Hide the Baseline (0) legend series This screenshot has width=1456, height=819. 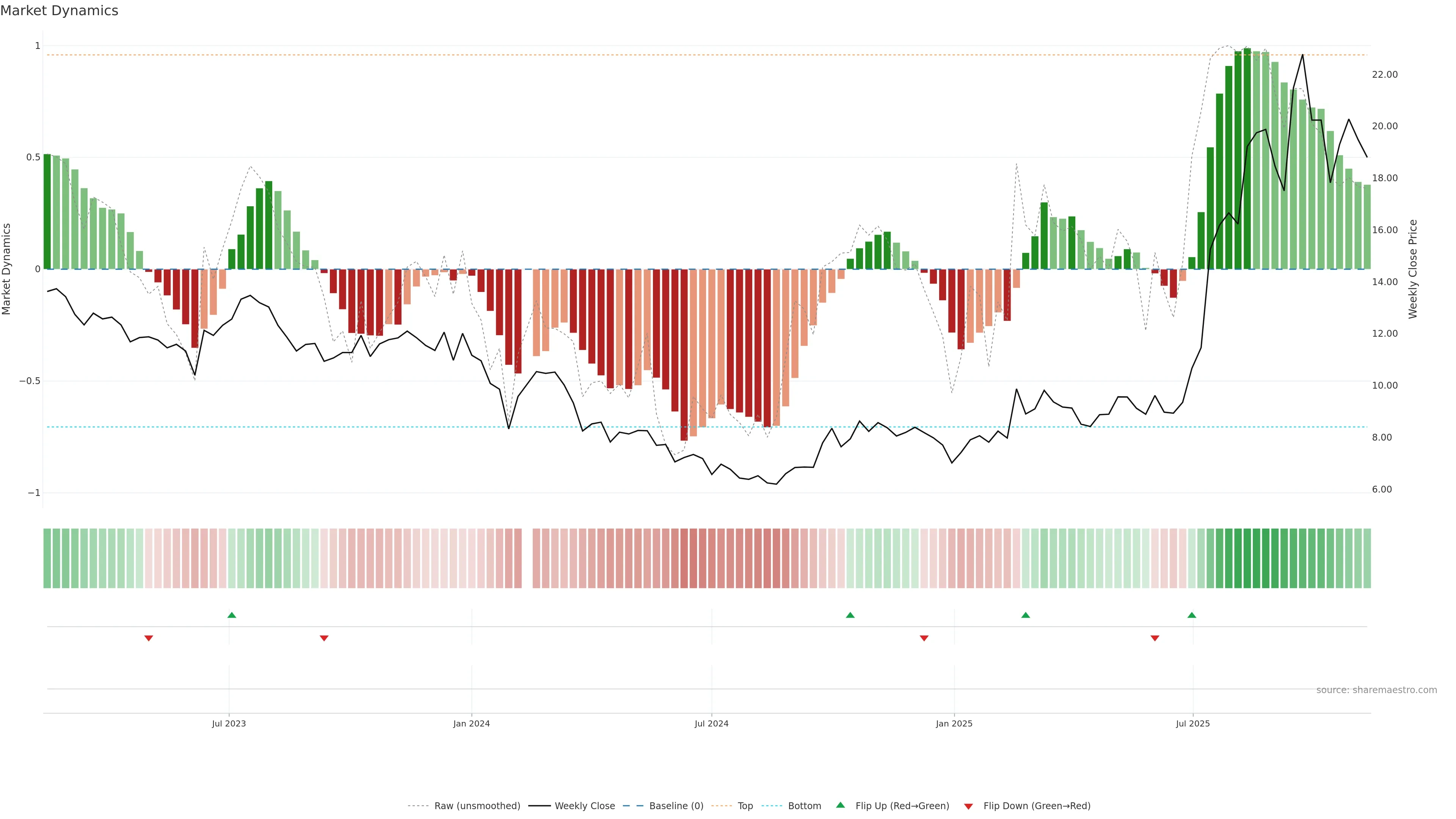click(x=676, y=806)
